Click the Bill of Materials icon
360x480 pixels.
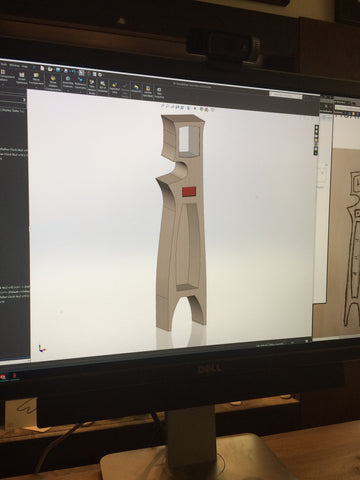(x=103, y=87)
